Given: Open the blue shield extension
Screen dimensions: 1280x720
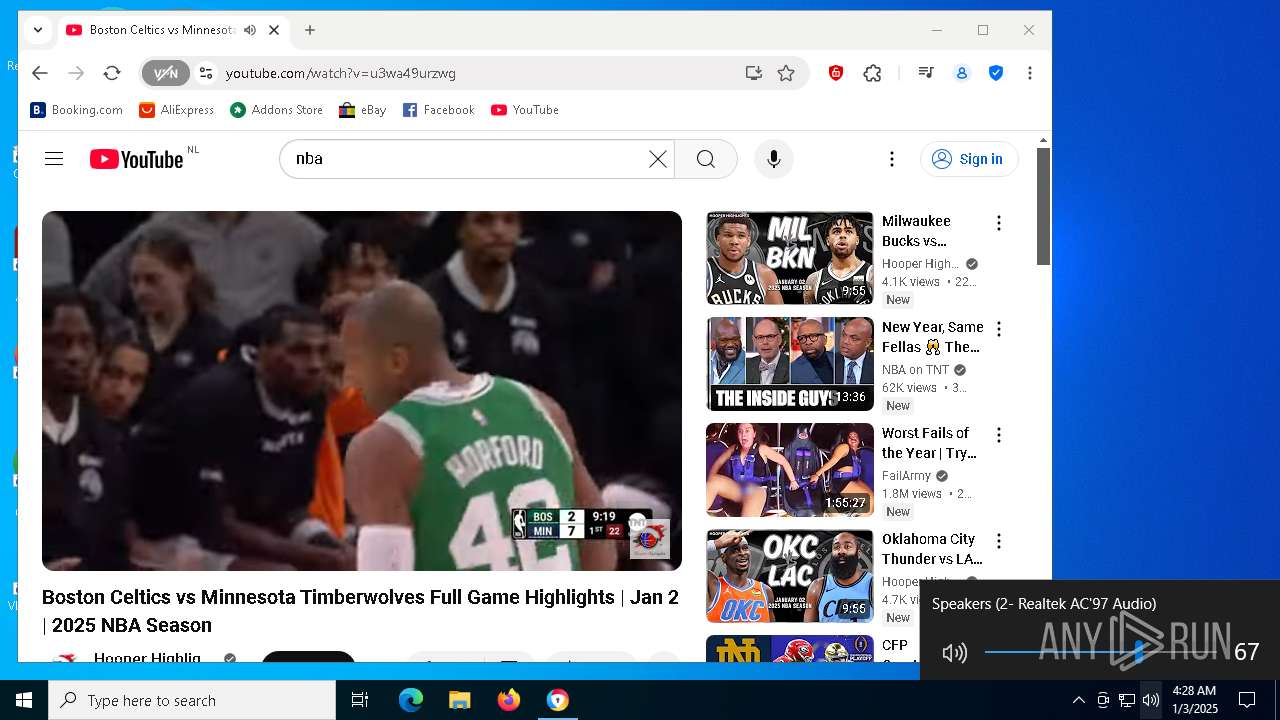Looking at the screenshot, I should tap(996, 73).
